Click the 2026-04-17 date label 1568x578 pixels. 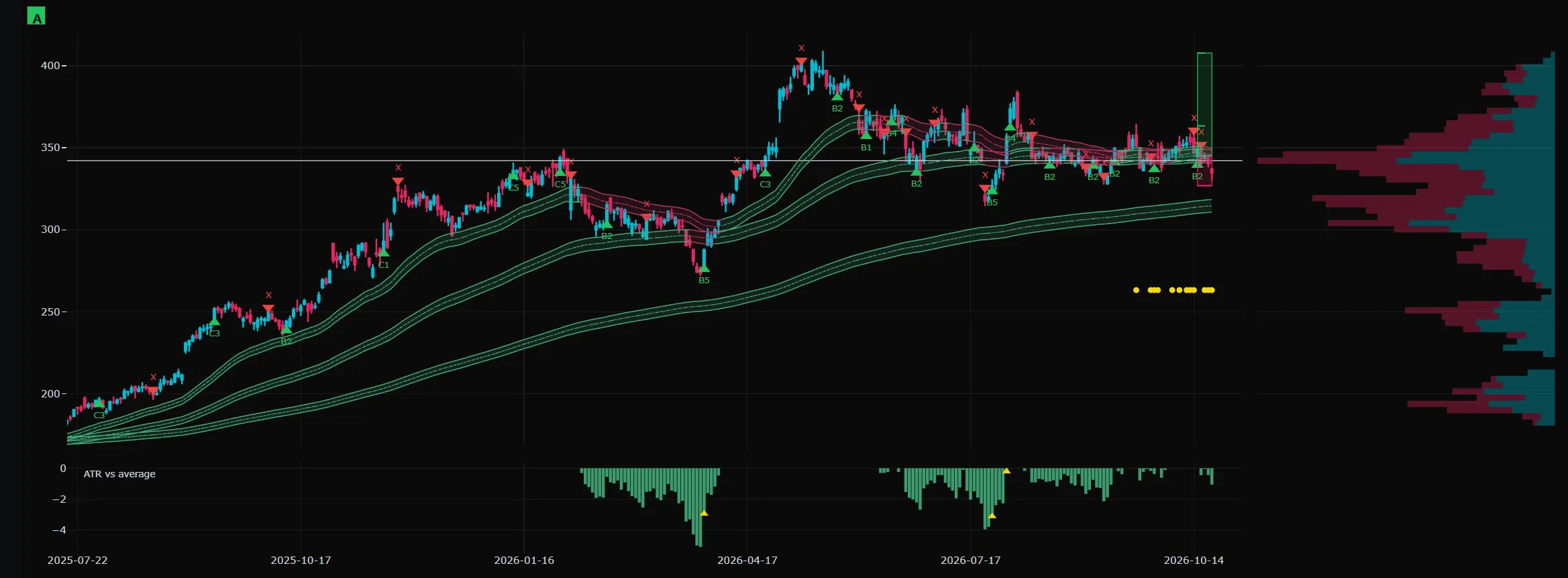pos(747,560)
